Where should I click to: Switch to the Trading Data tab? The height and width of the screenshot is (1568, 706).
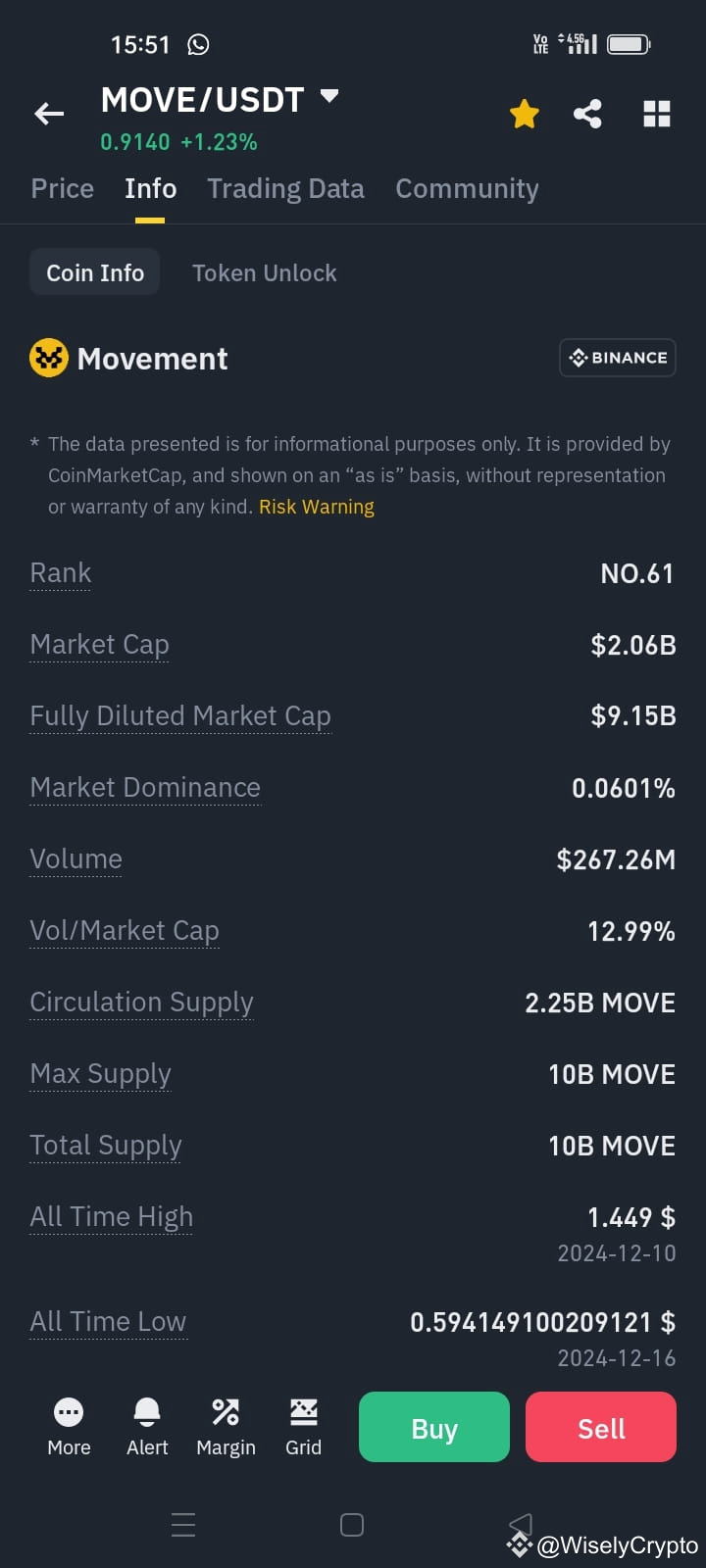click(285, 188)
